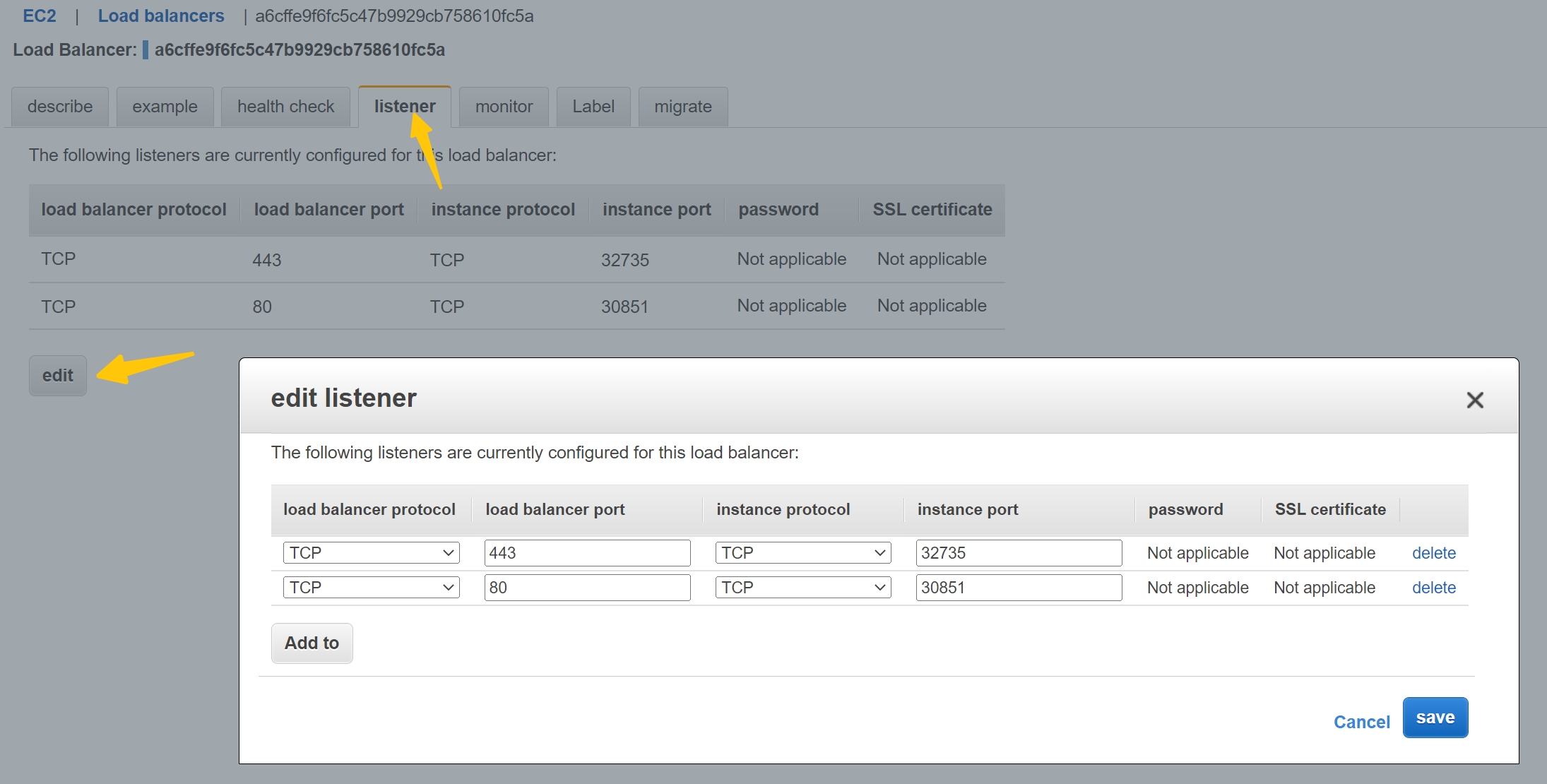Delete the port 80 listener row
Image resolution: width=1547 pixels, height=784 pixels.
1433,588
